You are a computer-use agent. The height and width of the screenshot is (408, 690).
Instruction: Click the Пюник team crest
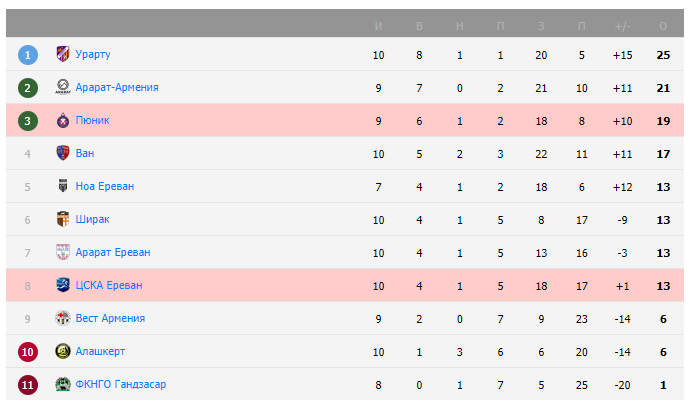[62, 120]
